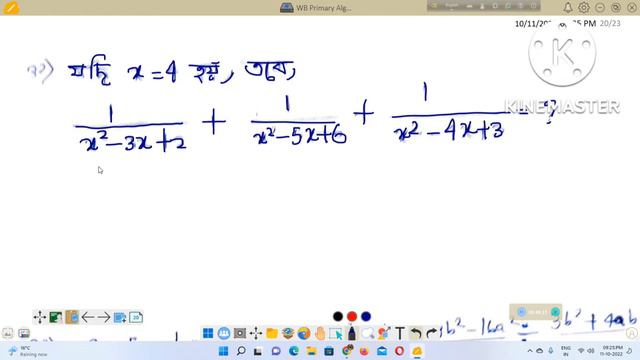Open the whiteboard settings gear
Image resolution: width=640 pixels, height=360 pixels.
584,7
